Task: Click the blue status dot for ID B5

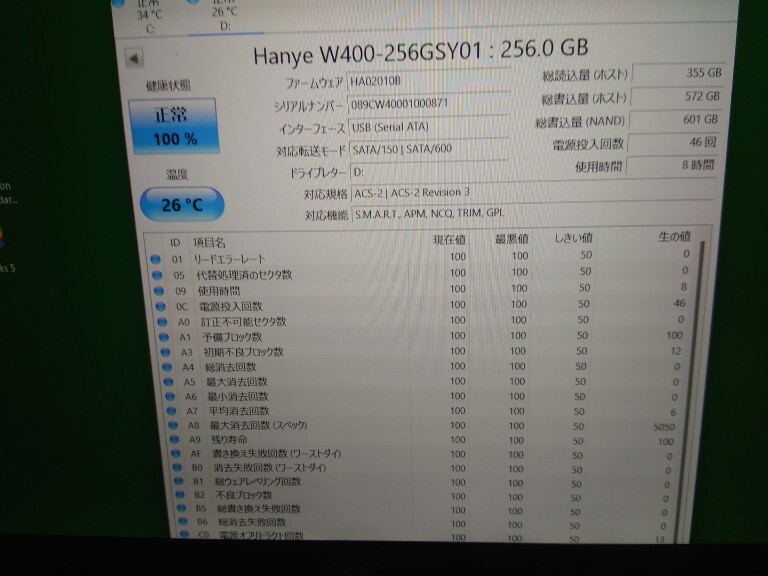Action: coord(182,508)
